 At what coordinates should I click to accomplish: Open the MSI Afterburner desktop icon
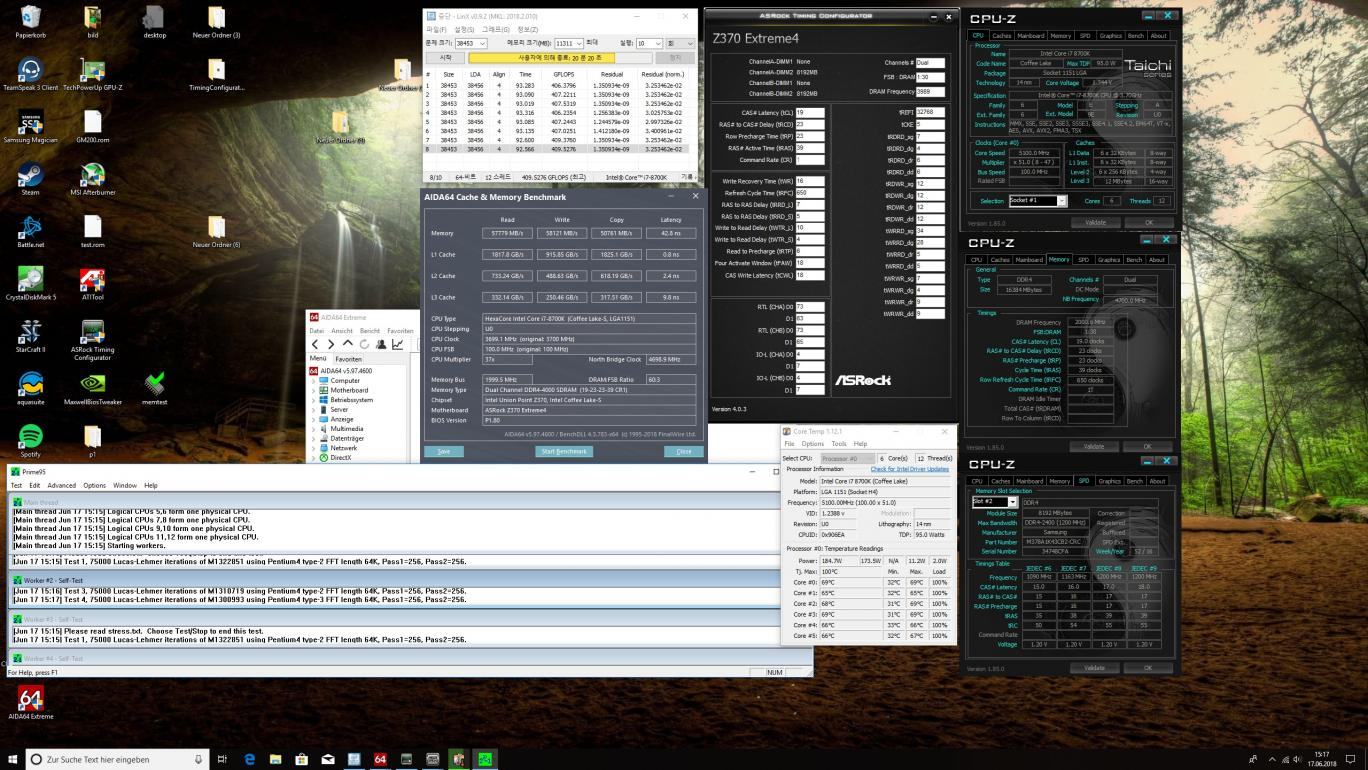[x=92, y=174]
